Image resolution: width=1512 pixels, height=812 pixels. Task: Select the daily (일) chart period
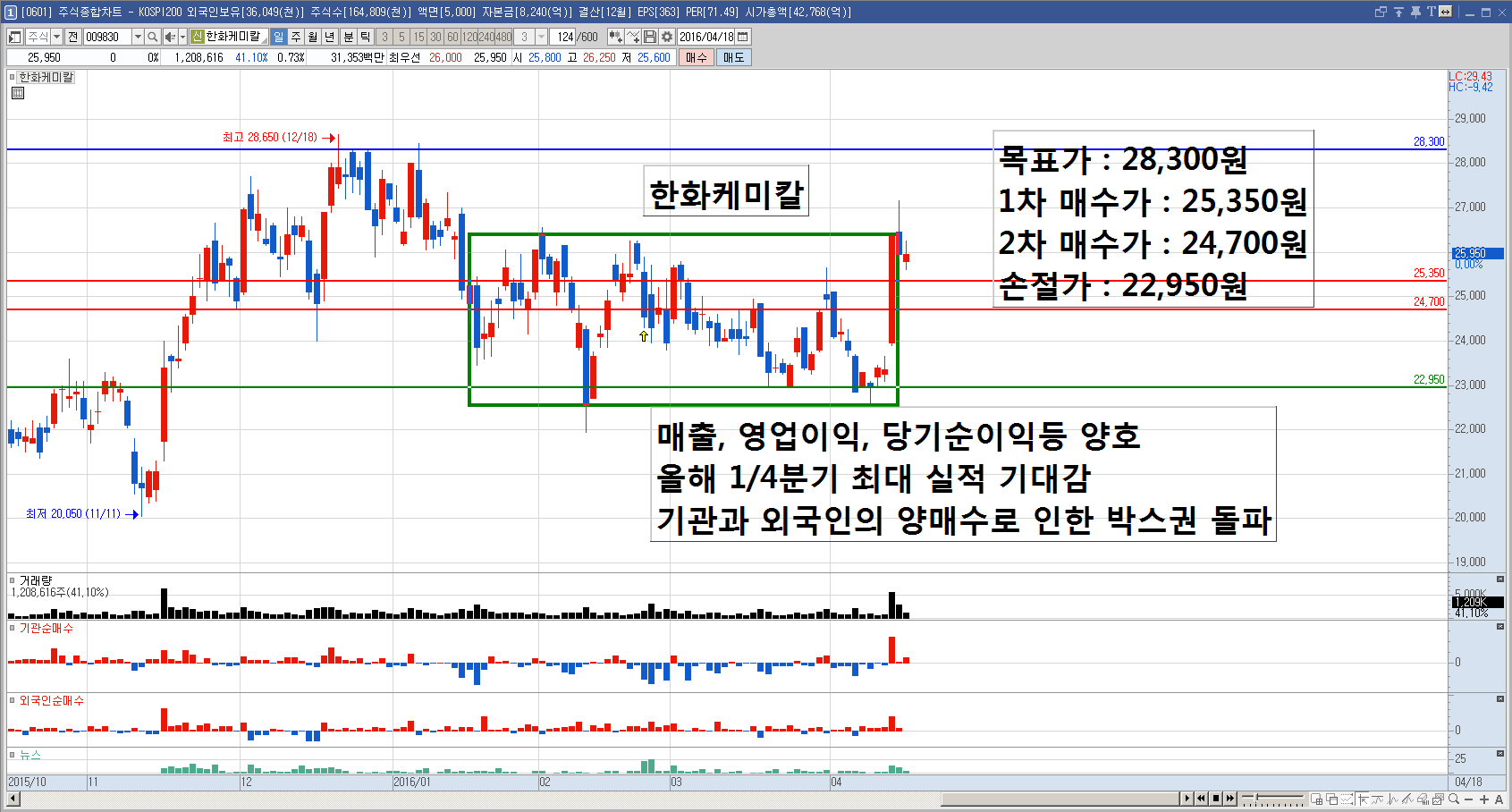coord(278,37)
